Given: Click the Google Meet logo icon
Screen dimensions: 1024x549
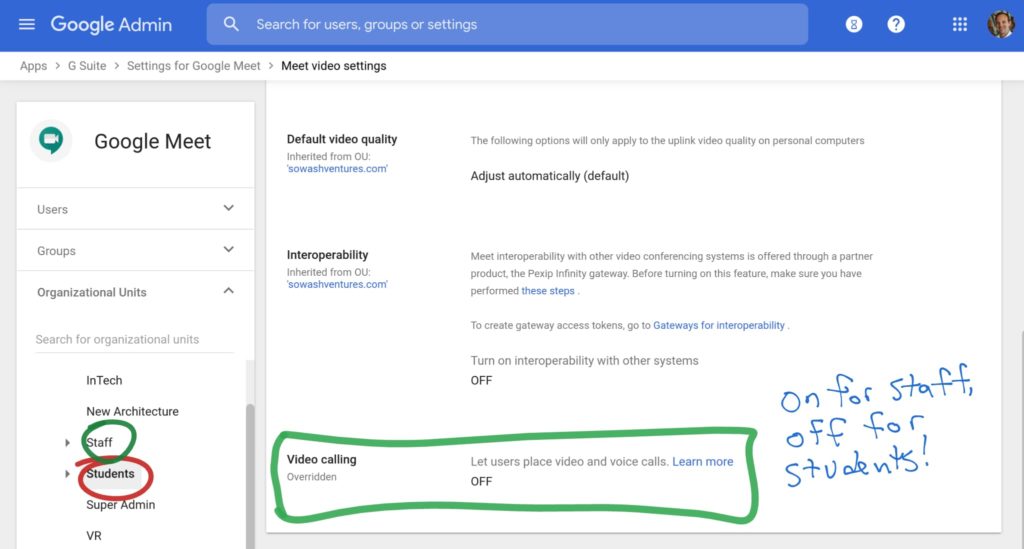Looking at the screenshot, I should 51,140.
